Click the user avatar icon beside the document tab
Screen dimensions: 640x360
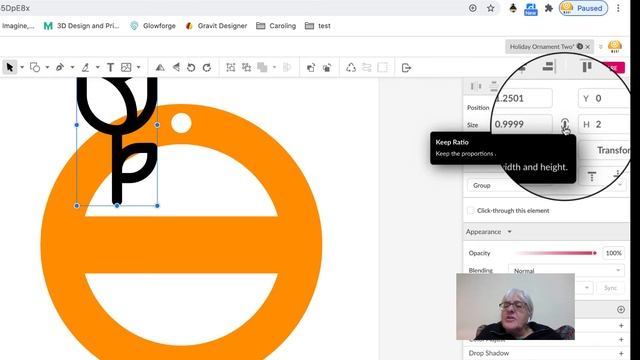[x=615, y=46]
